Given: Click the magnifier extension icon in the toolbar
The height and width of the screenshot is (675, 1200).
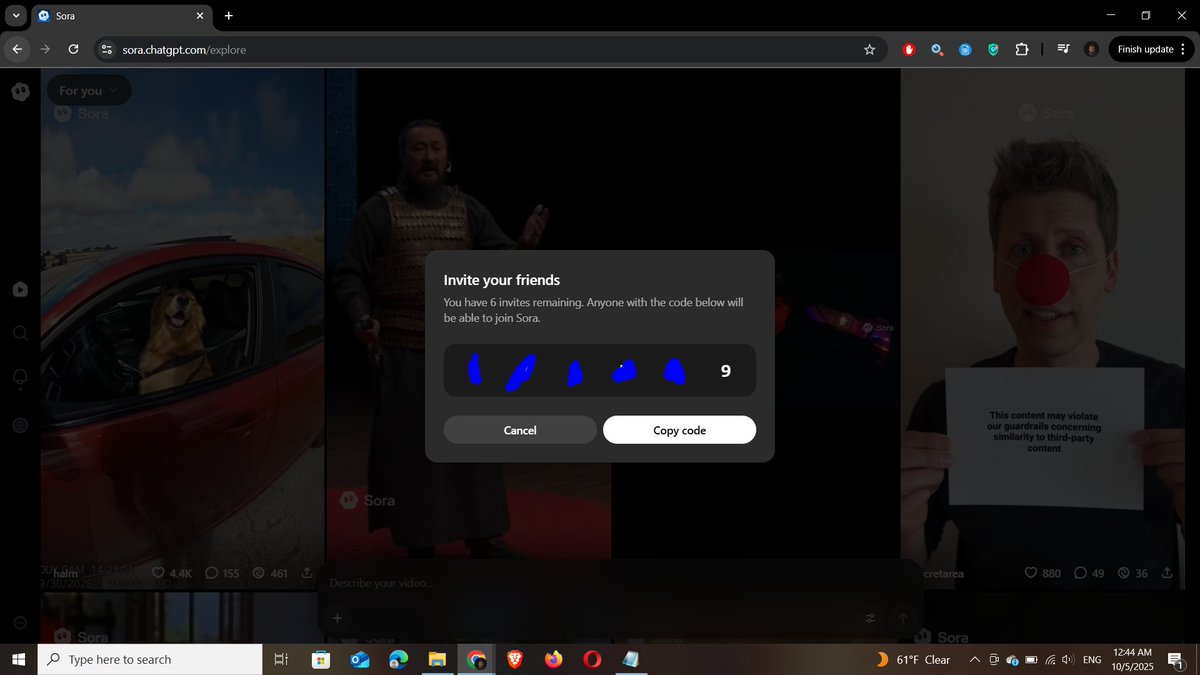Looking at the screenshot, I should click(x=937, y=49).
